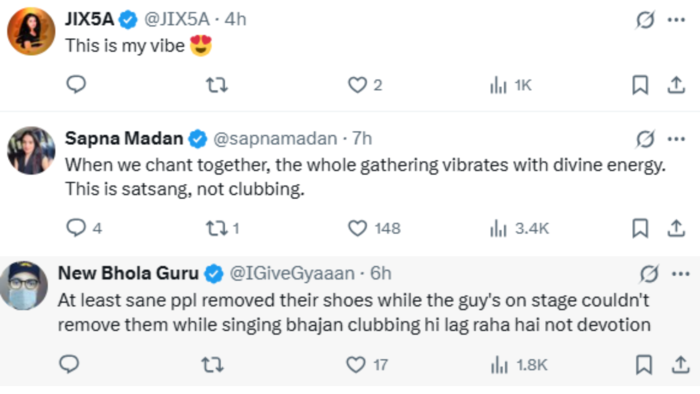Open more options menu on JIX5A tweet
The height and width of the screenshot is (394, 700).
tap(676, 20)
